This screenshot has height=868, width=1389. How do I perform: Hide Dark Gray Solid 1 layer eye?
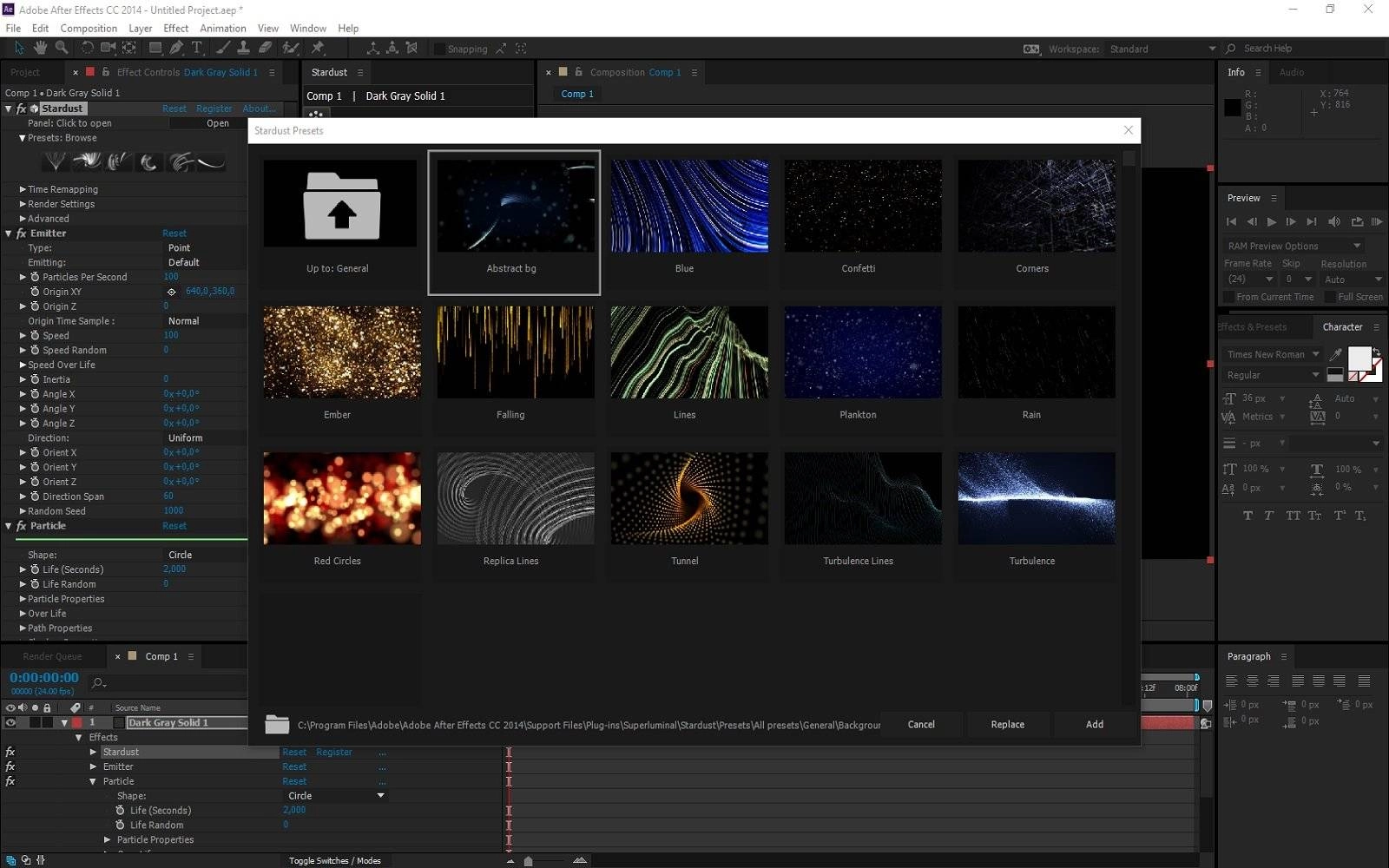[x=10, y=722]
